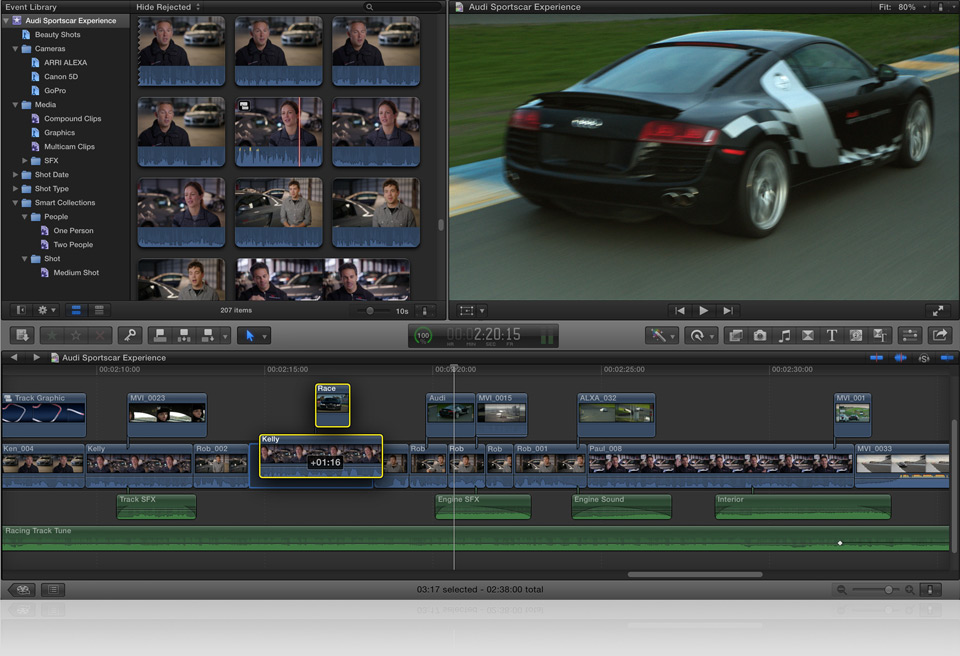Open the Transitions browser

coord(808,336)
